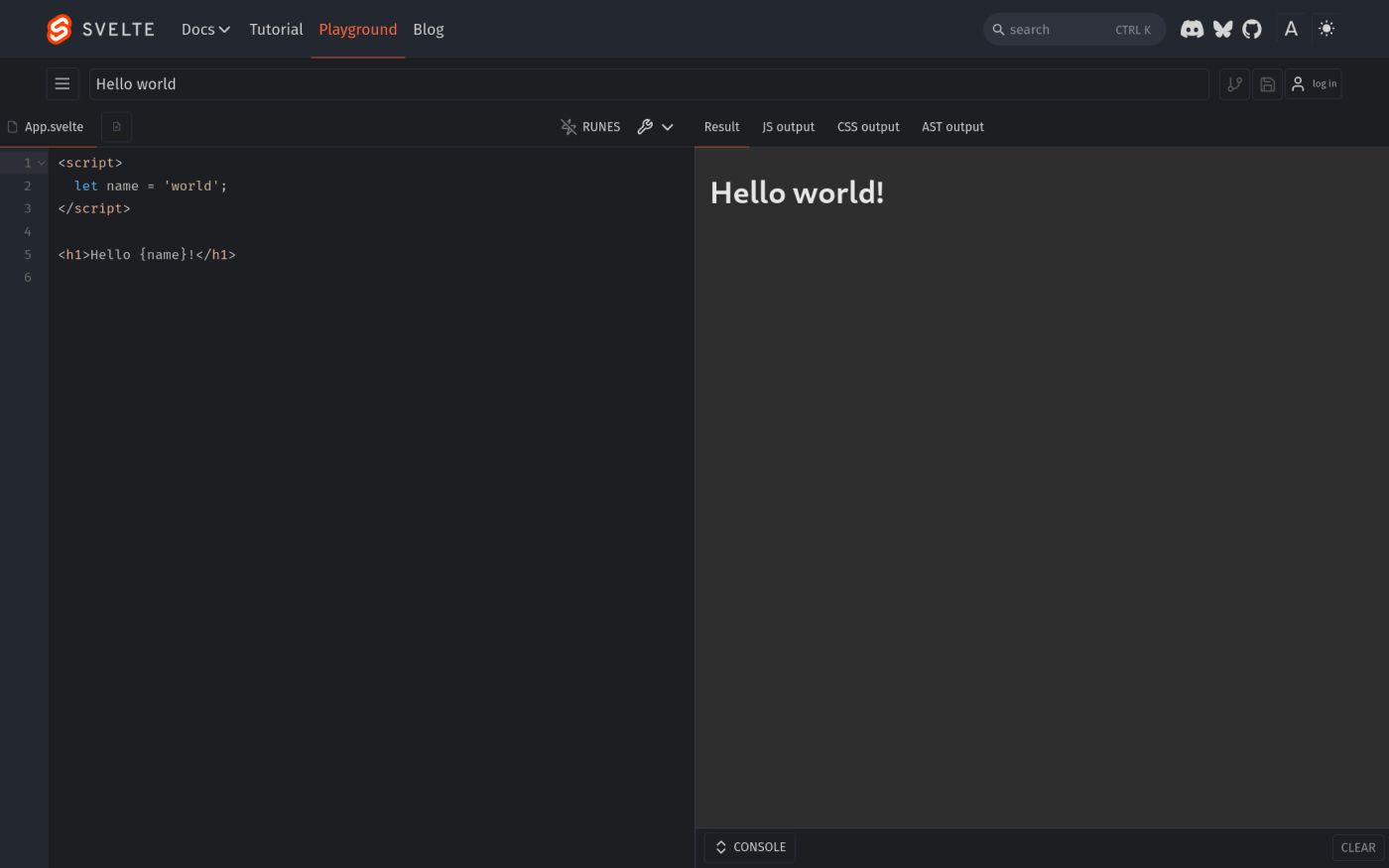Toggle the RUNES mode indicator
Image resolution: width=1389 pixels, height=868 pixels.
coord(590,127)
